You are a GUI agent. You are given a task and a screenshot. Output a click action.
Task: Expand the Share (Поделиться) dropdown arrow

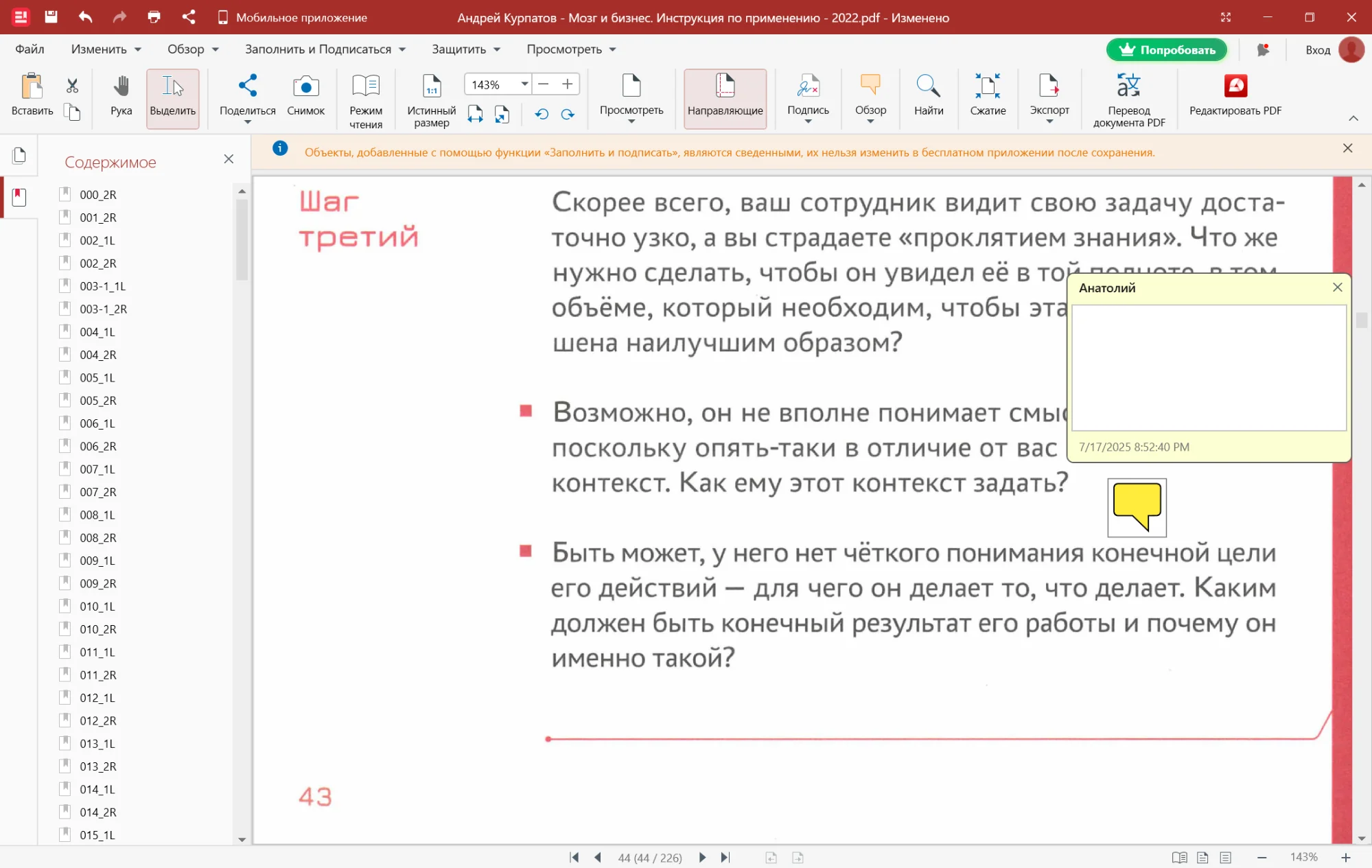247,122
